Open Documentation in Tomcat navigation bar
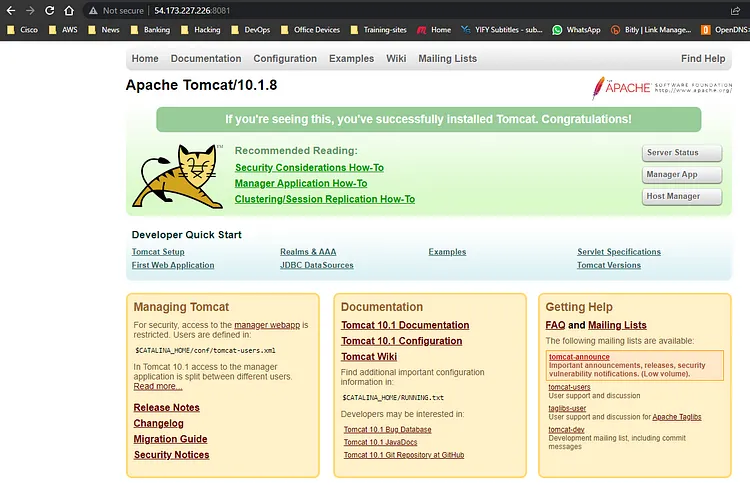The image size is (750, 485). point(206,58)
